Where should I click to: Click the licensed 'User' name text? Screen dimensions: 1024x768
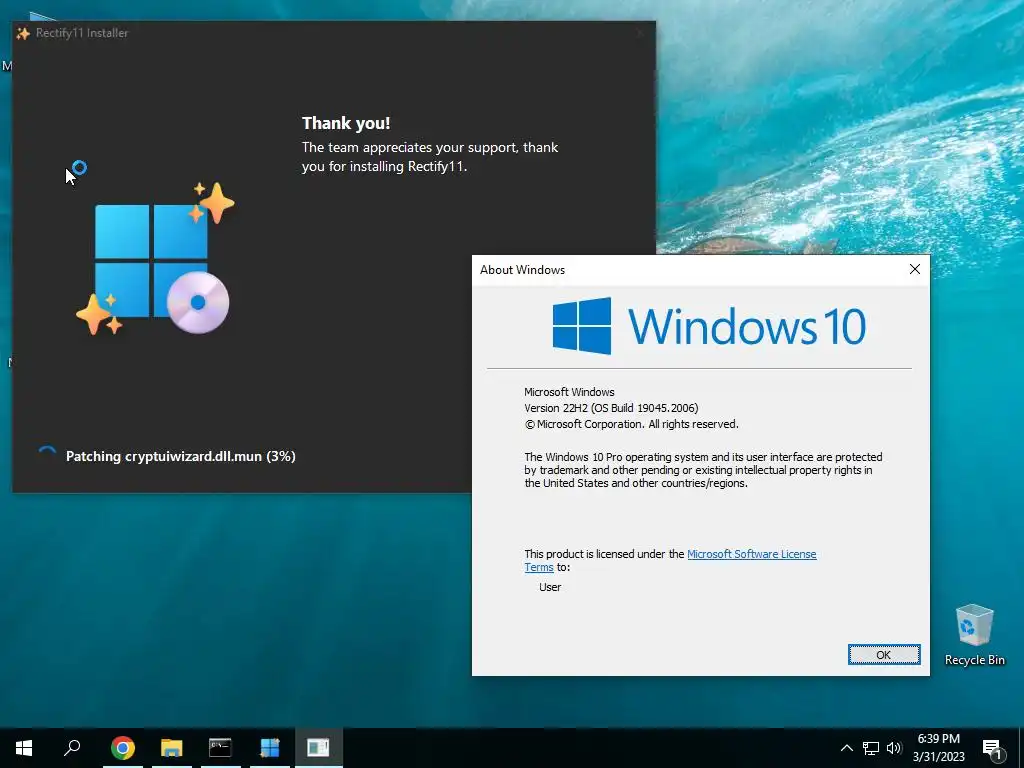(x=550, y=587)
